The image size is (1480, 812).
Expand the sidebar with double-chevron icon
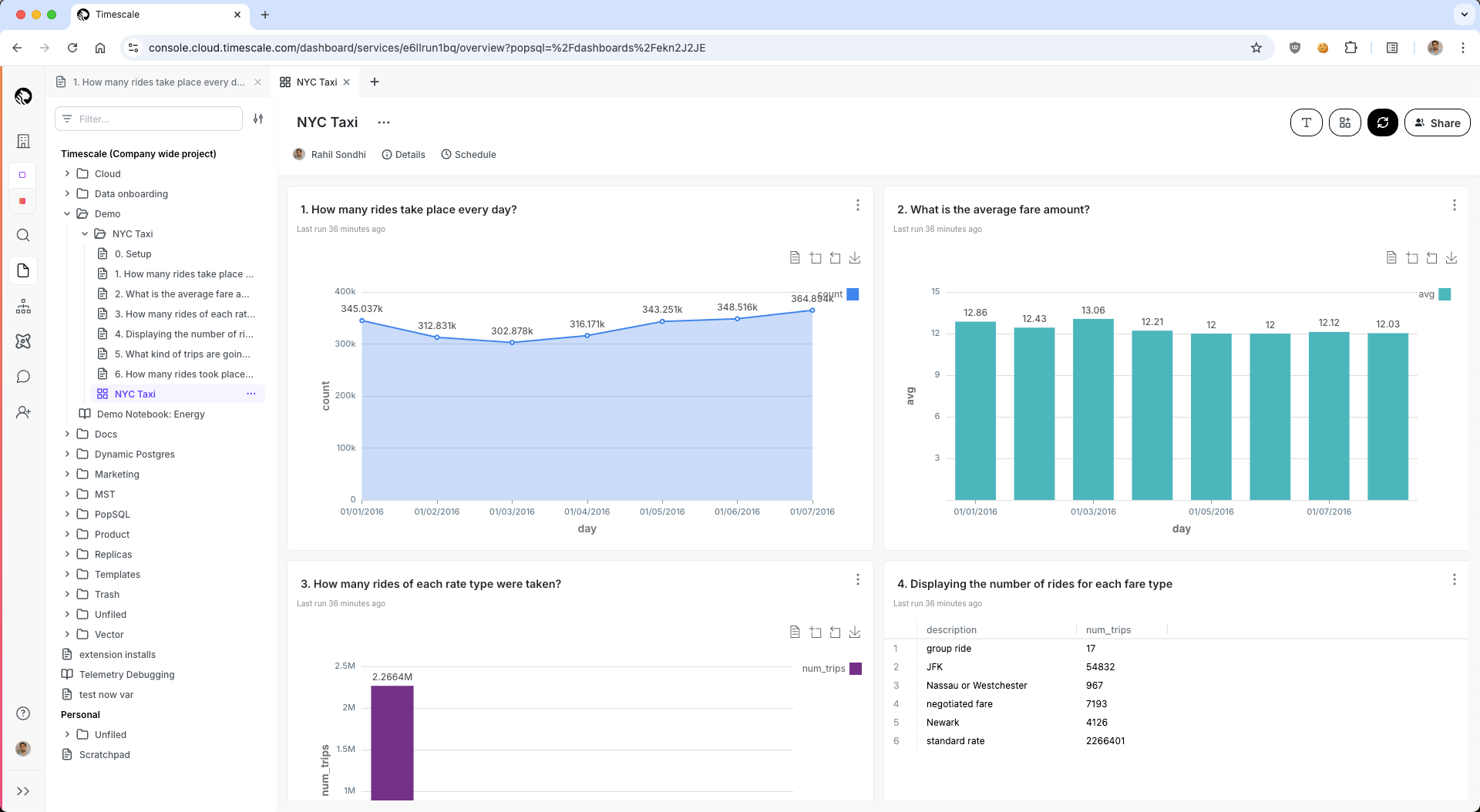23,791
